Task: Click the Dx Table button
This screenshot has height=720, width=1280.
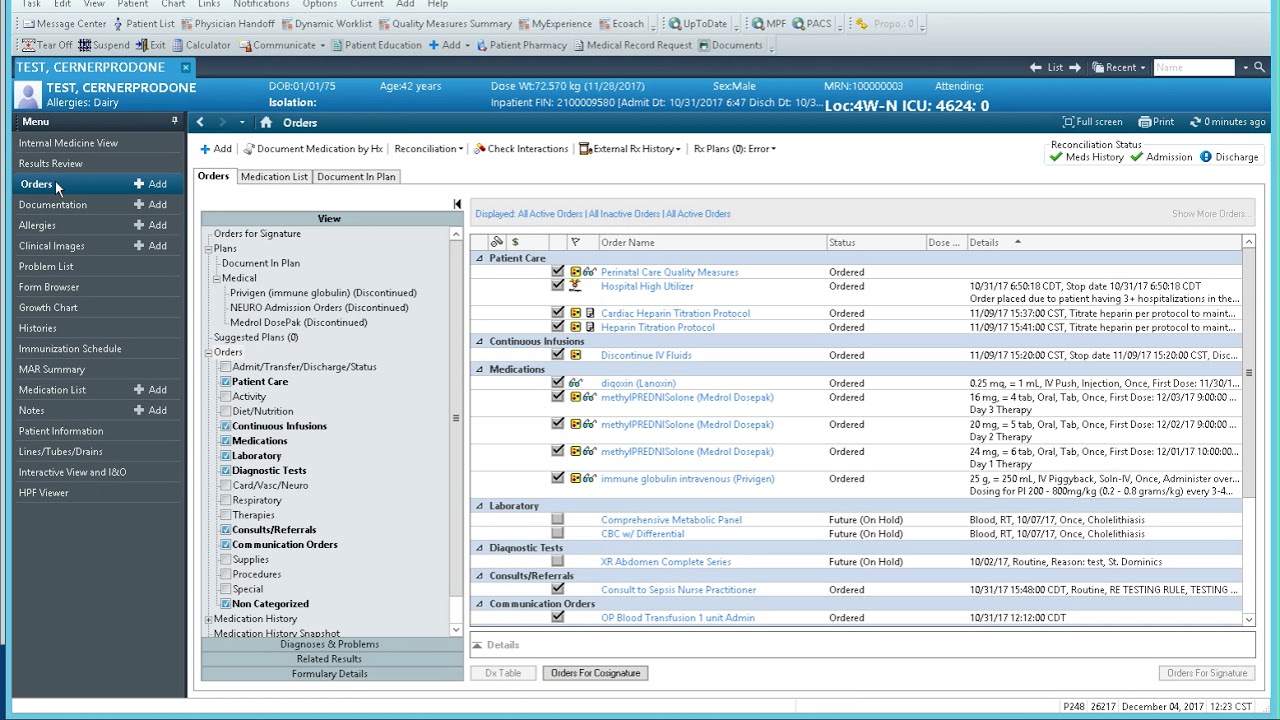Action: [x=503, y=673]
